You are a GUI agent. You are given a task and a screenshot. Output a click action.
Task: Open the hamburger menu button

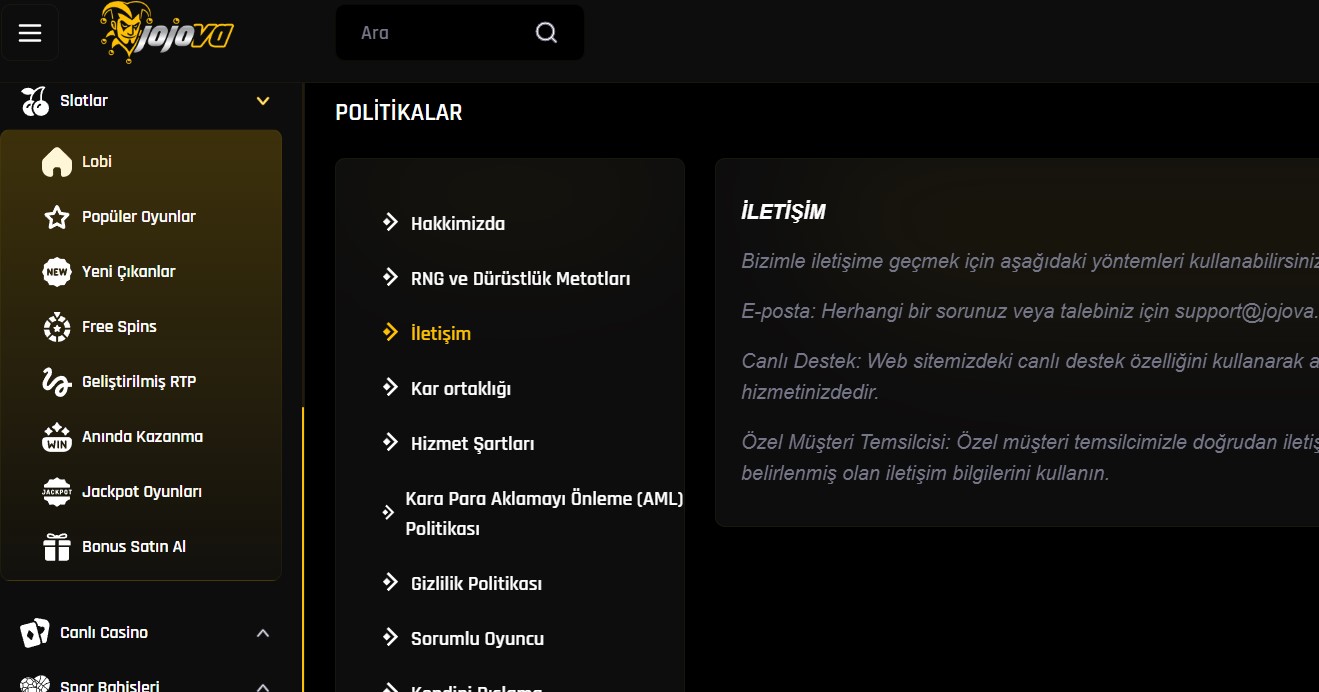click(x=30, y=33)
